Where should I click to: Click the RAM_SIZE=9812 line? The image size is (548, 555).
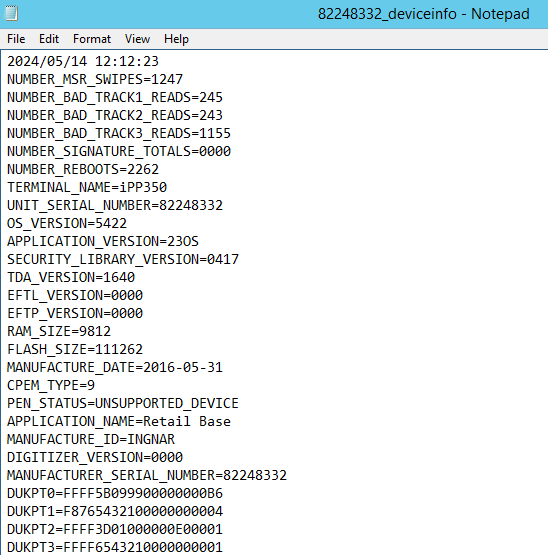[59, 331]
